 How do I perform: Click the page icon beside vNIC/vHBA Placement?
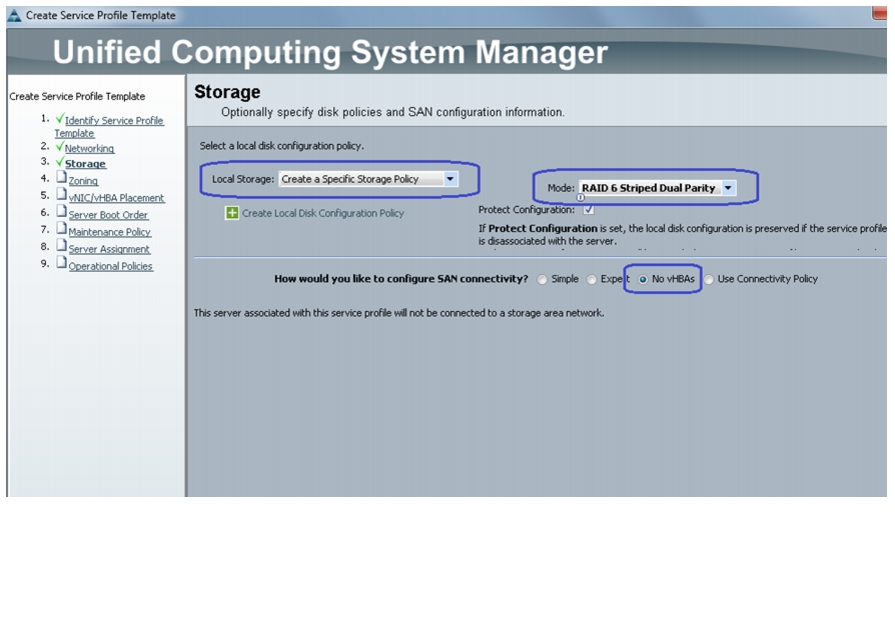61,195
